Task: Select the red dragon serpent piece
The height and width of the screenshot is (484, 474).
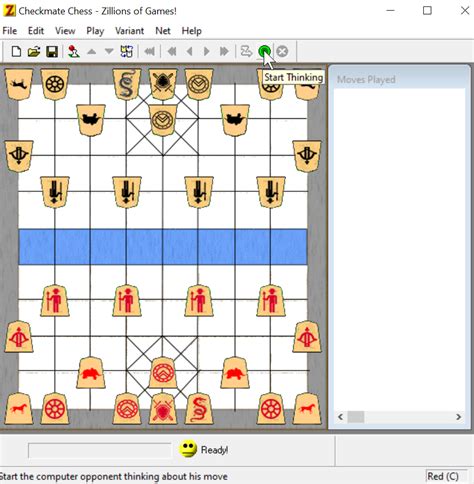Action: (199, 408)
